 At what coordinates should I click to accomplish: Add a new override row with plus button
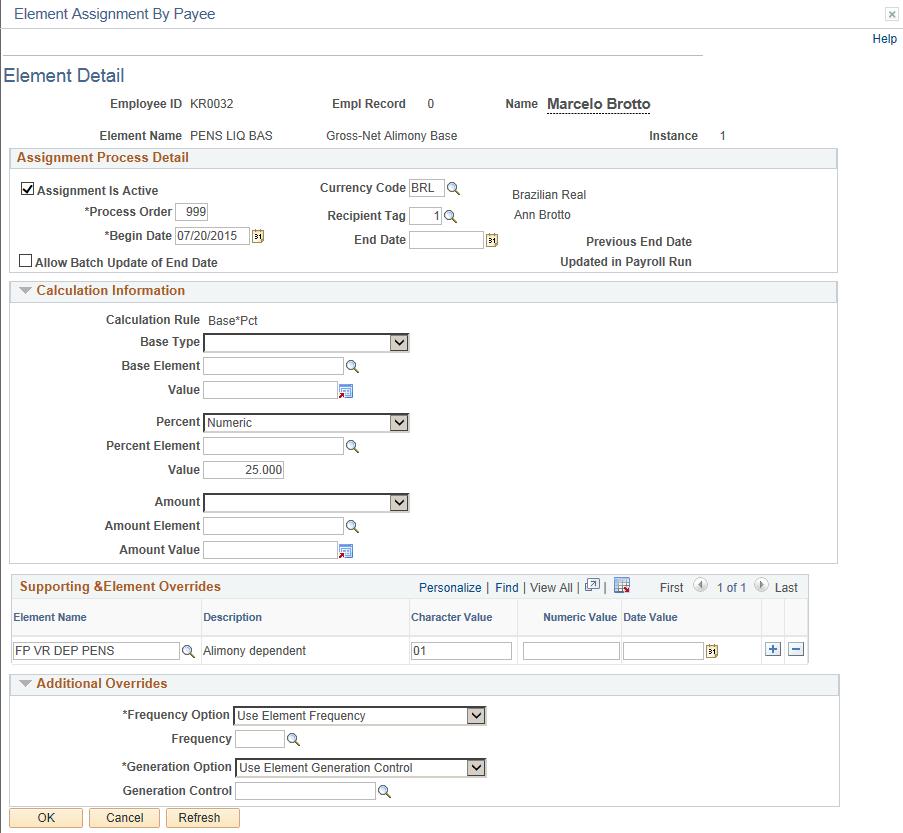coord(772,649)
